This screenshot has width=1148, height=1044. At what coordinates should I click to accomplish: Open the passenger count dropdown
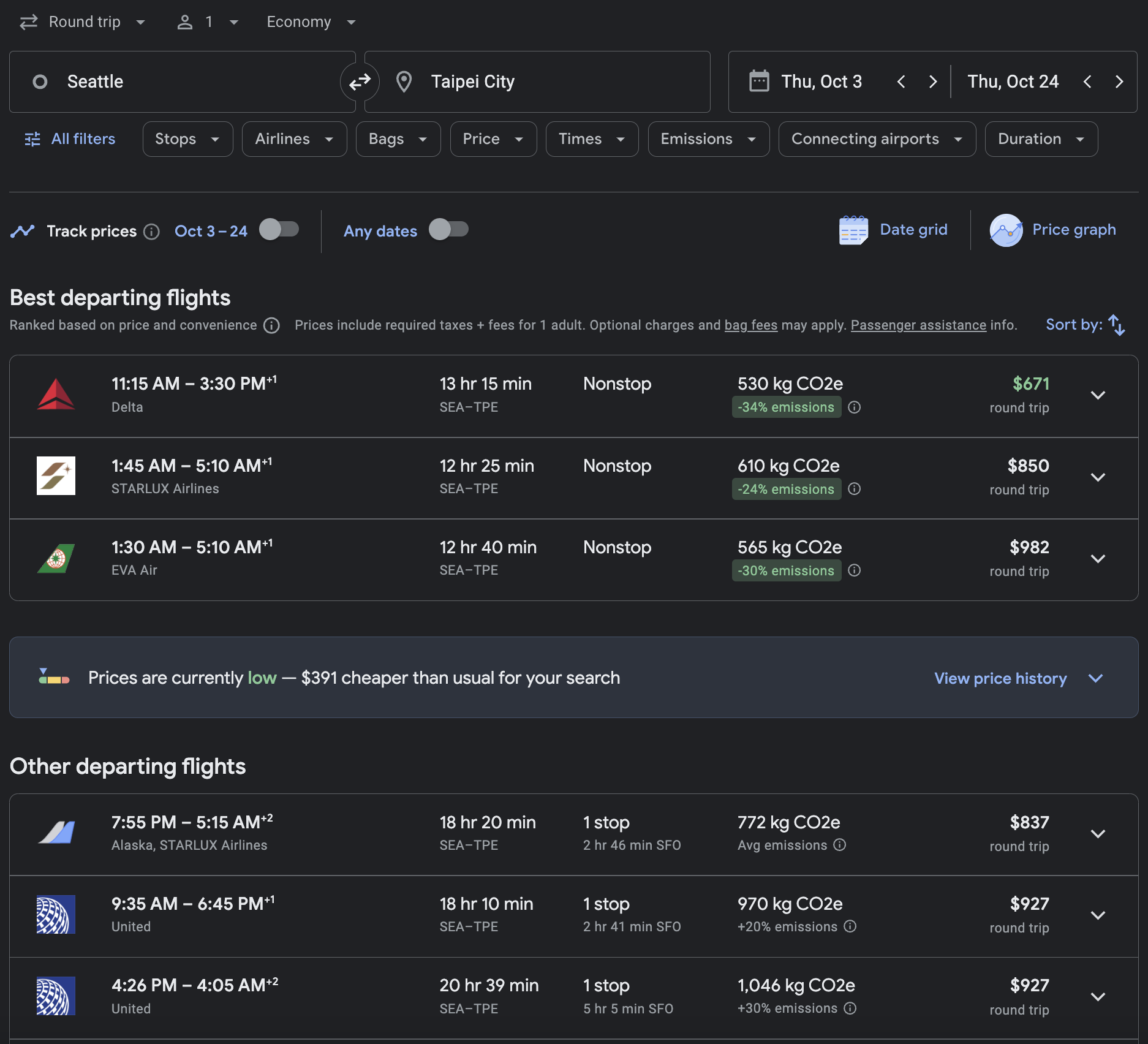[208, 22]
